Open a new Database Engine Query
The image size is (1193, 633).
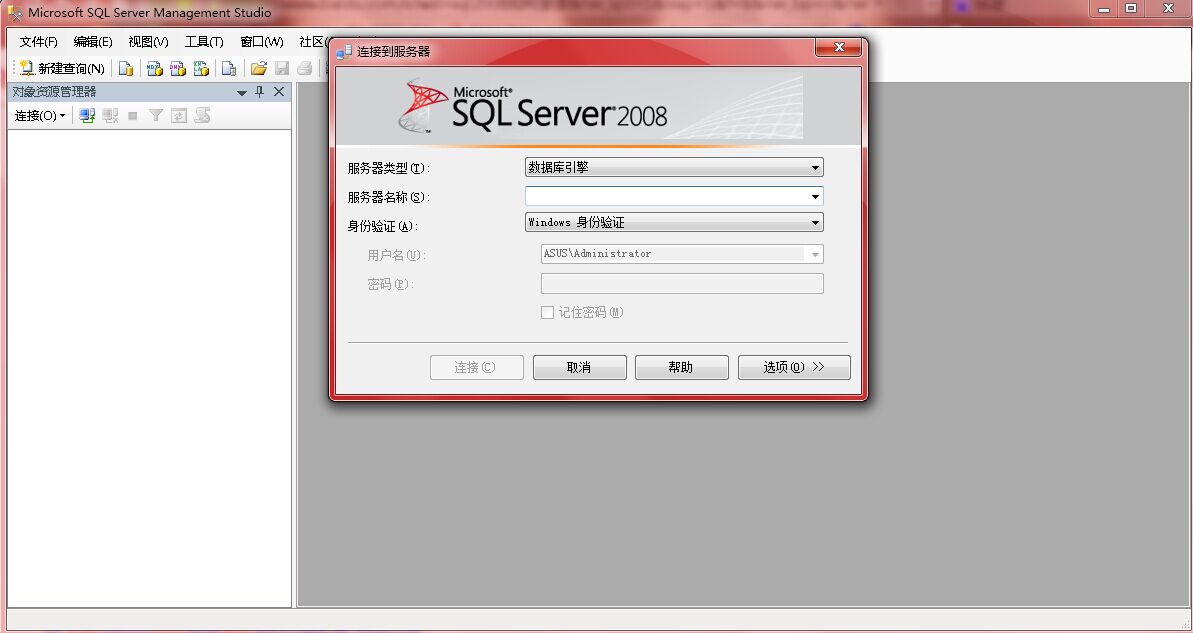(125, 68)
